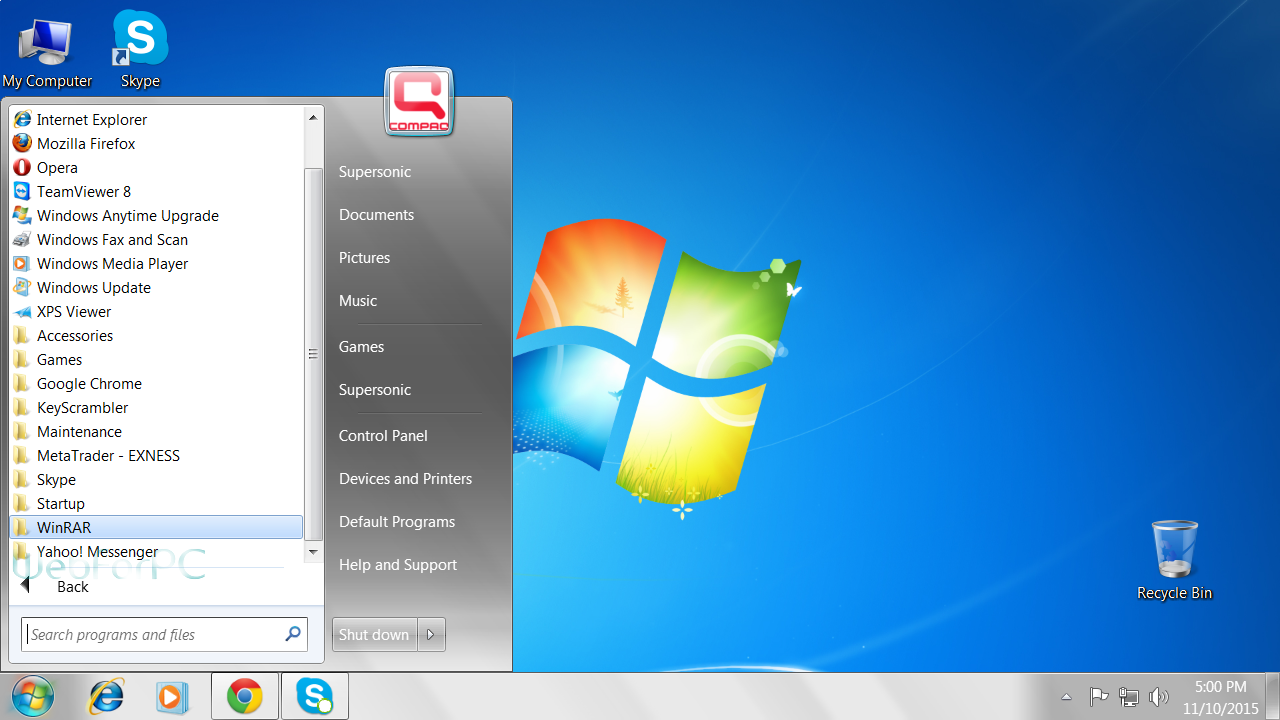Launch Google Chrome from the taskbar
The height and width of the screenshot is (720, 1280).
point(244,696)
